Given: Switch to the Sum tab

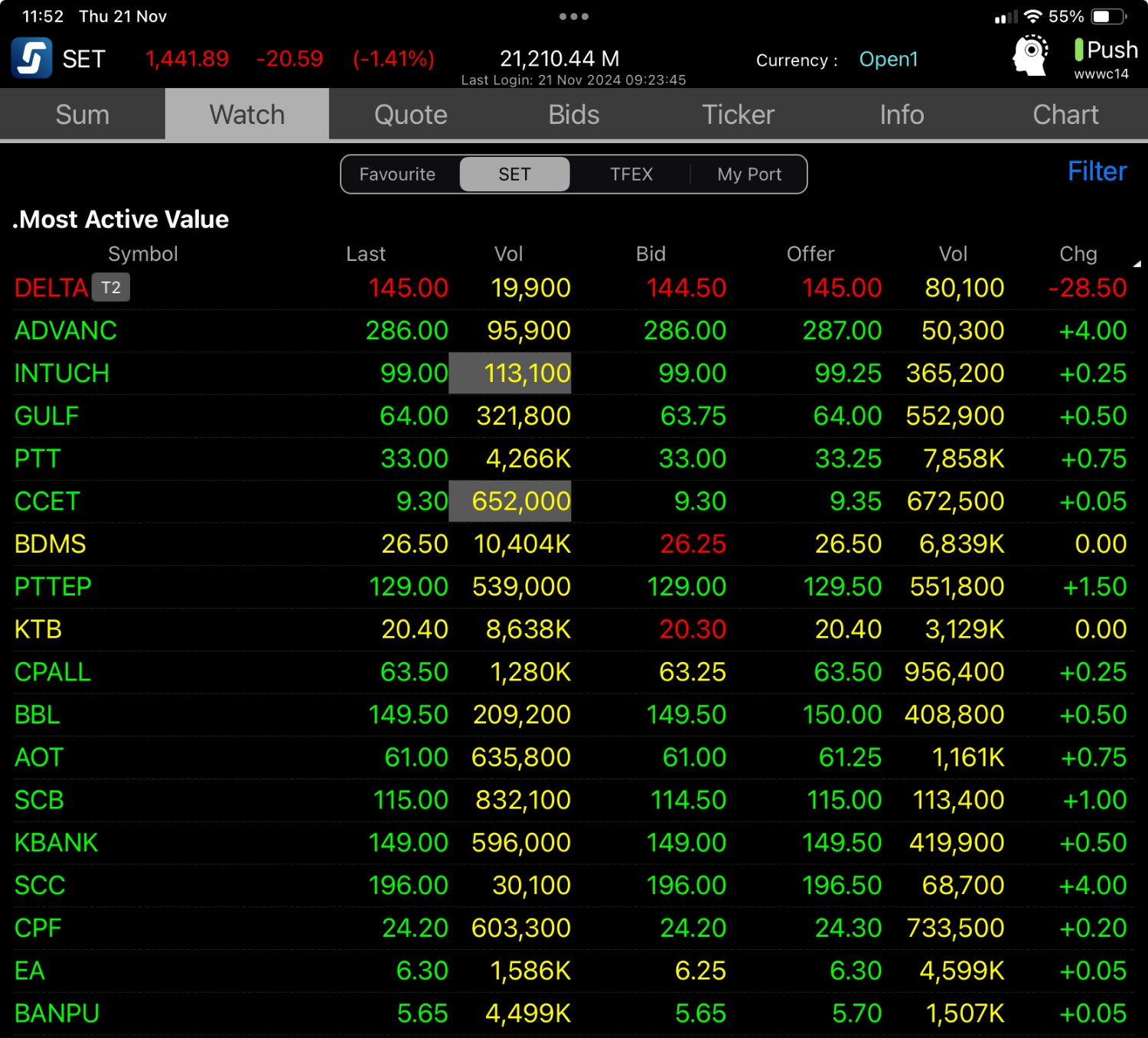Looking at the screenshot, I should pos(83,114).
